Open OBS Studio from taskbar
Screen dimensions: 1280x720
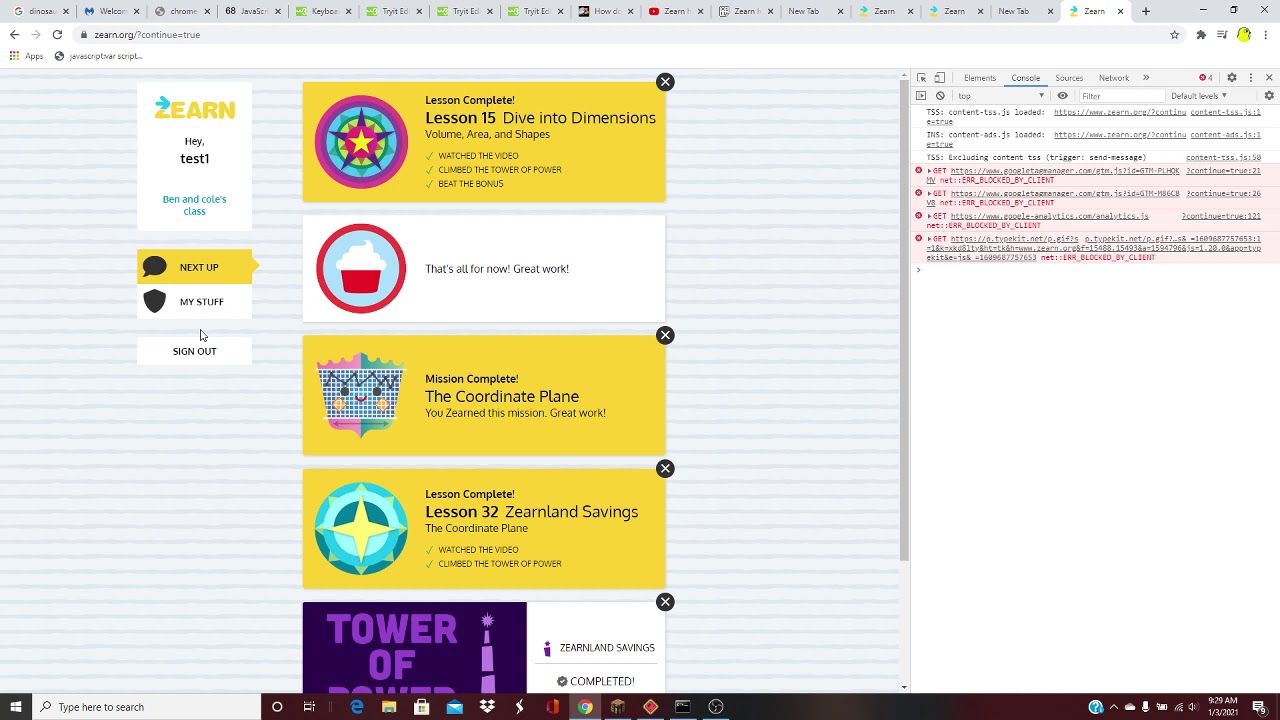pyautogui.click(x=716, y=707)
